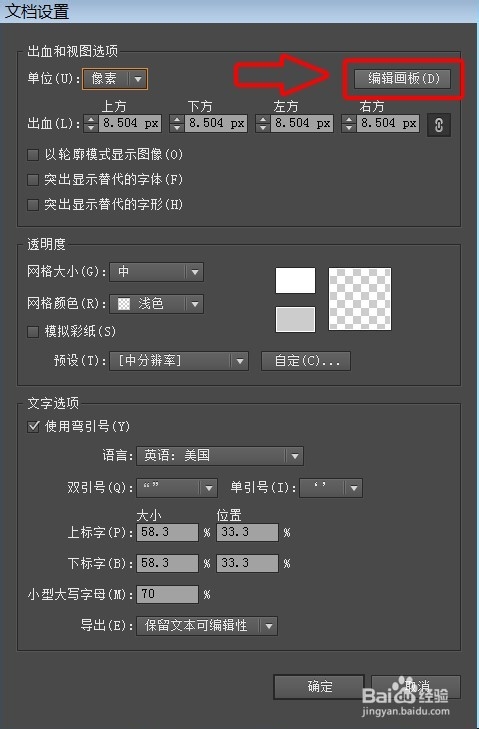
Task: Click the 小型大写字母 percentage field
Action: (x=167, y=594)
